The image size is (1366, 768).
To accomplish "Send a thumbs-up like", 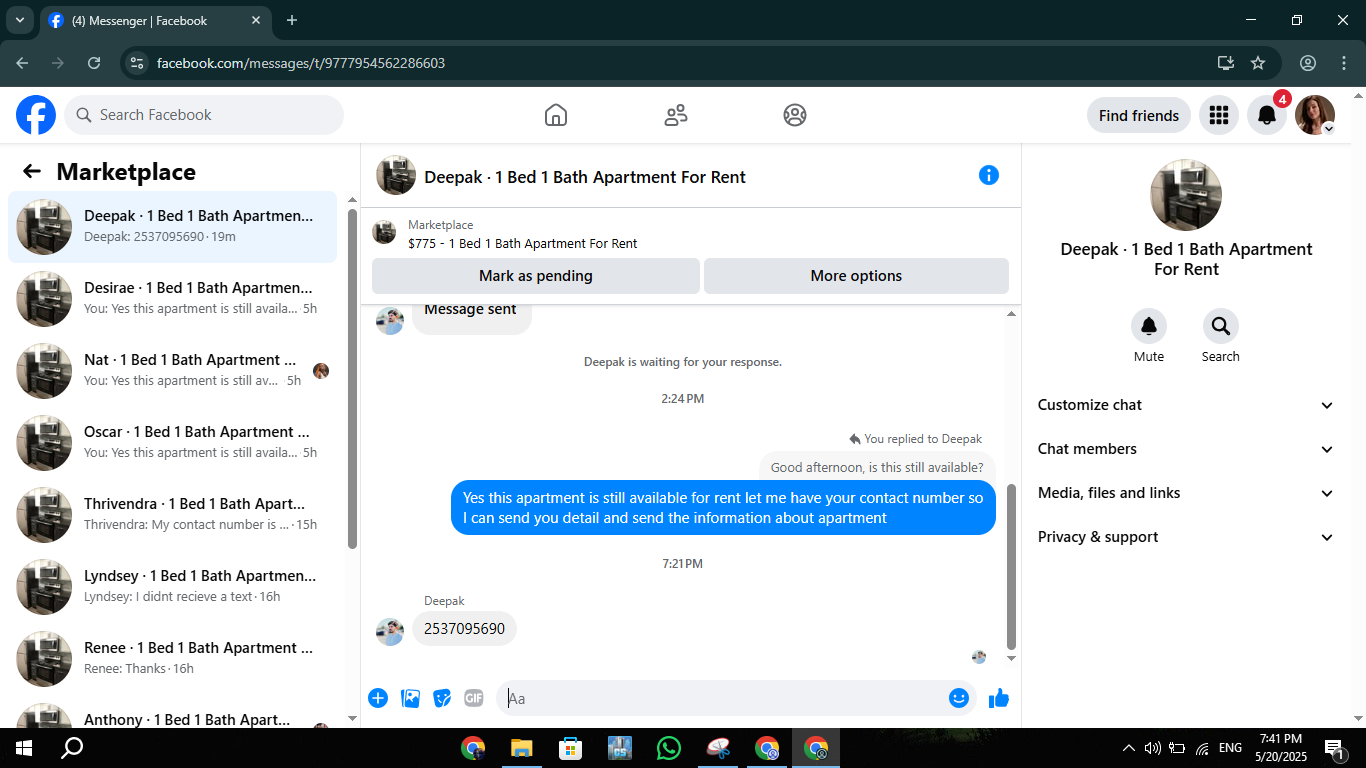I will [999, 698].
